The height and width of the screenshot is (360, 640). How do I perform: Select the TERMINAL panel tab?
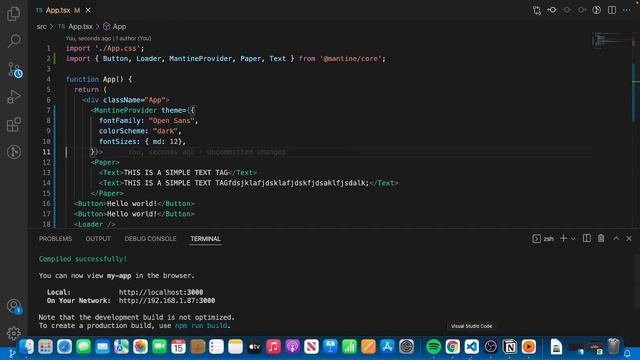coord(205,239)
